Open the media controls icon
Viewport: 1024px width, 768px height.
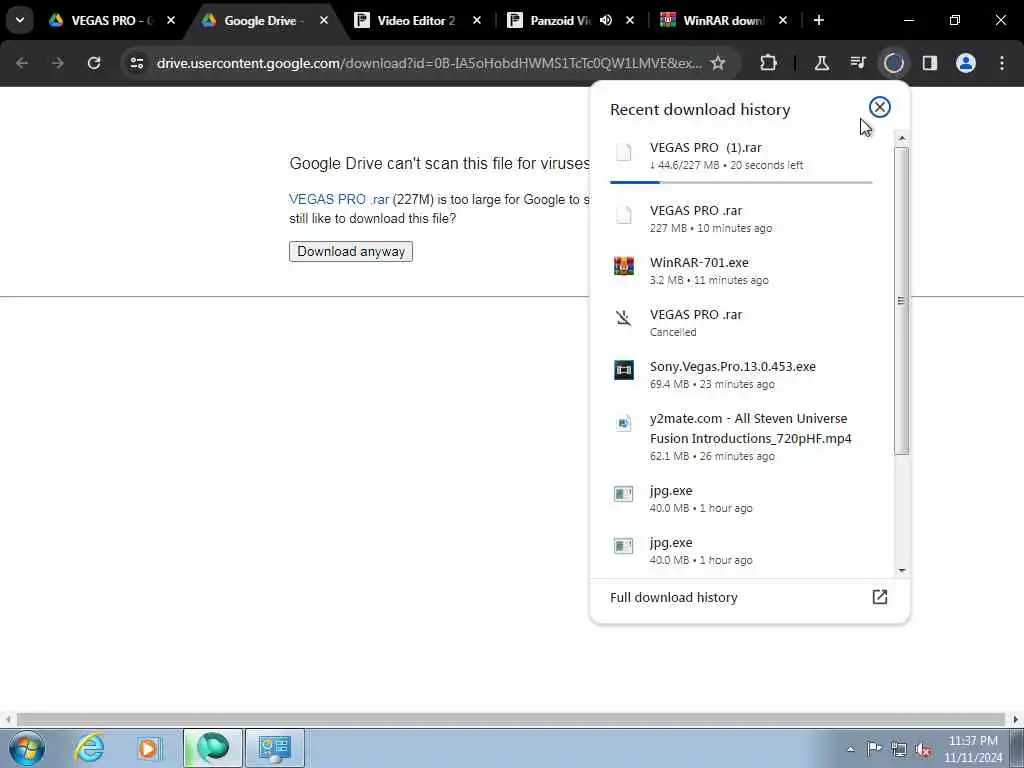pos(857,63)
